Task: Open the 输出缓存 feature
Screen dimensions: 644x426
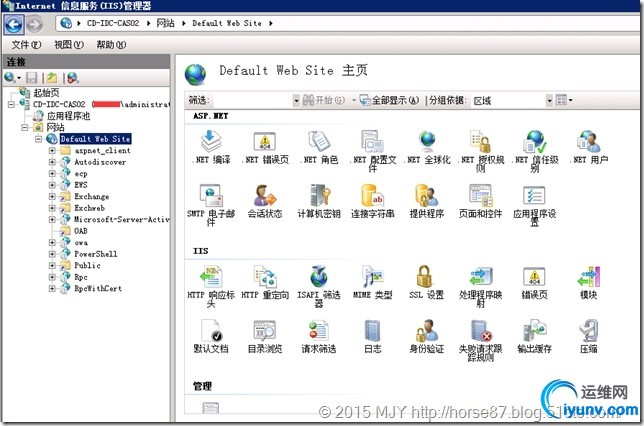Action: coord(535,336)
